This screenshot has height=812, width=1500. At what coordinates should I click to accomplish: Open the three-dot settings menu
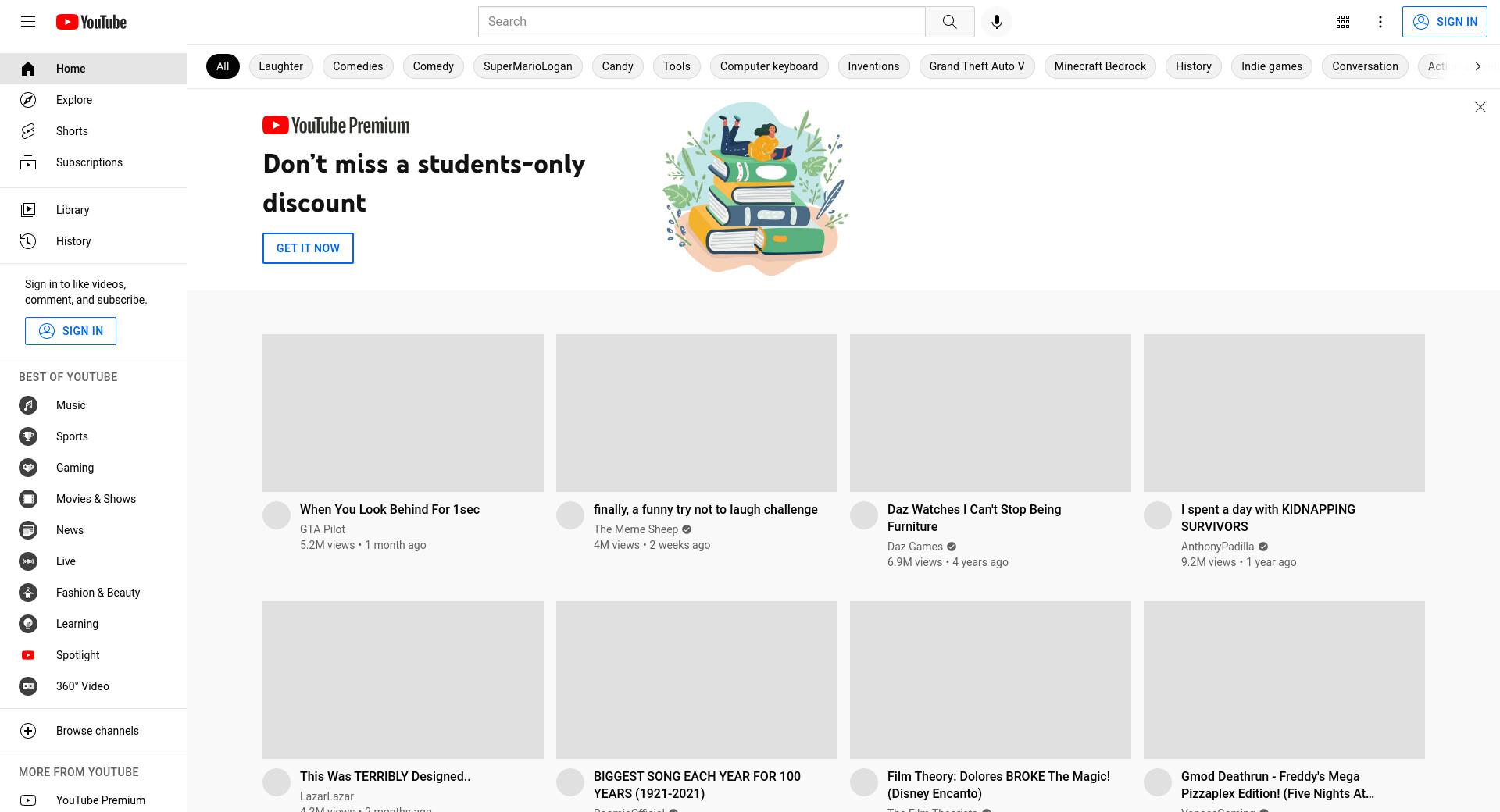[1380, 22]
